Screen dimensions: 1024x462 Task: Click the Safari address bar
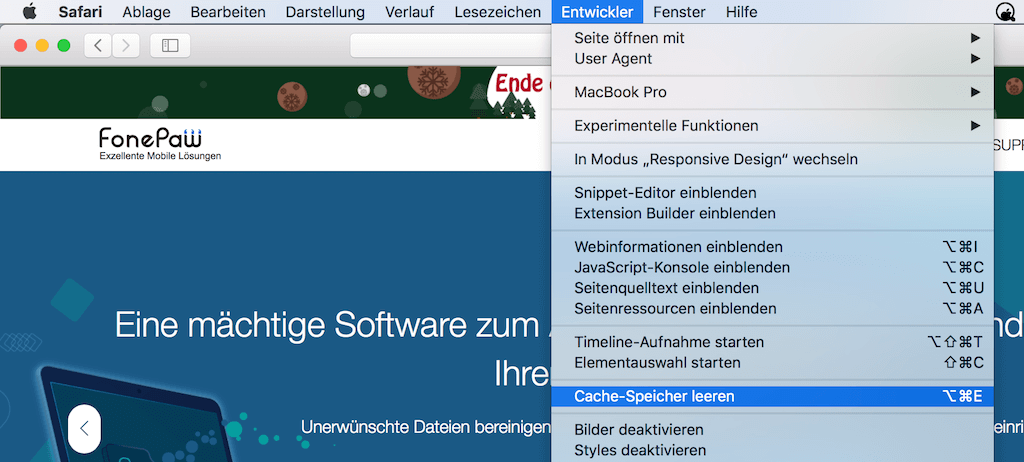(451, 45)
